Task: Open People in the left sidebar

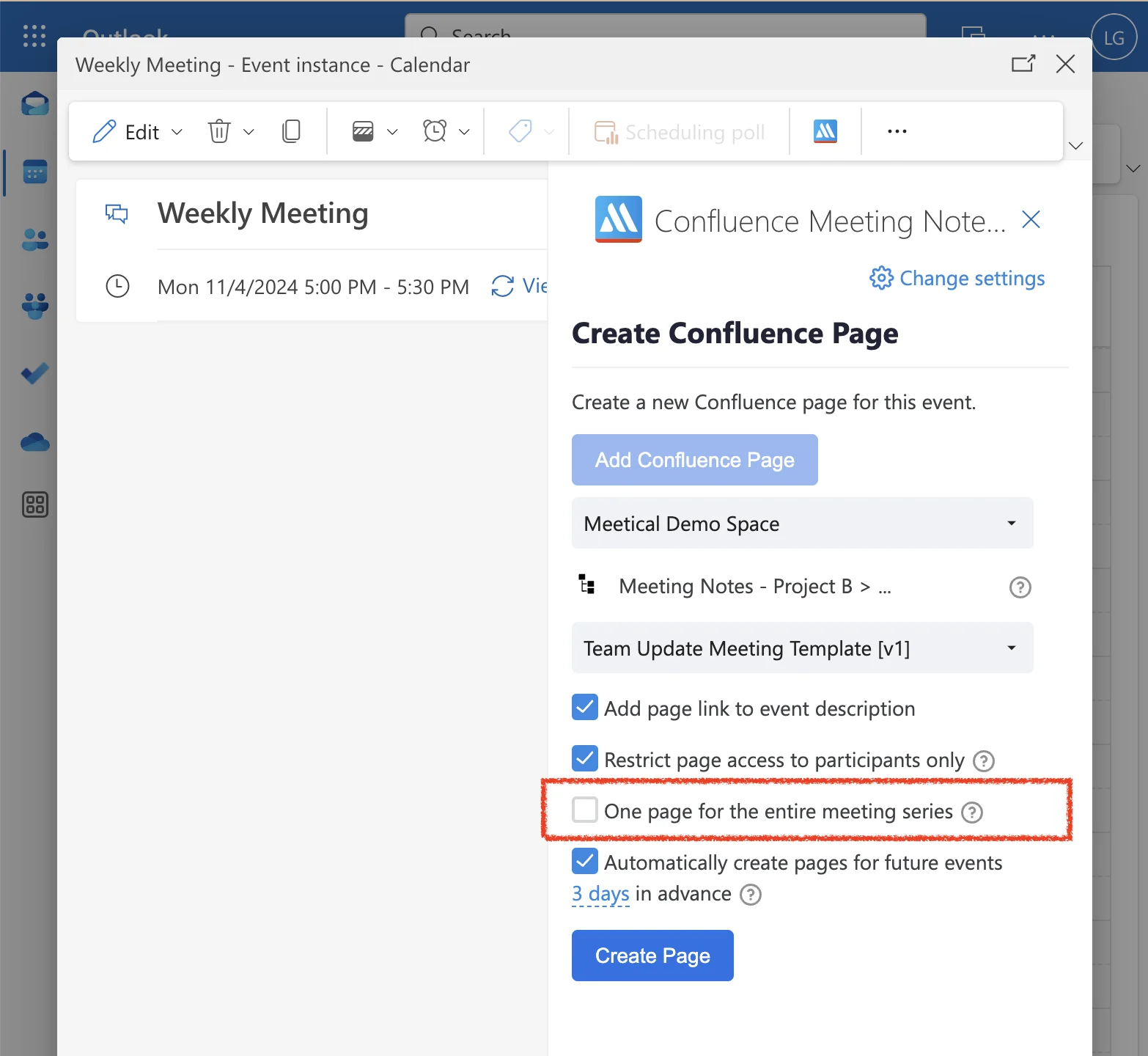Action: coord(34,239)
